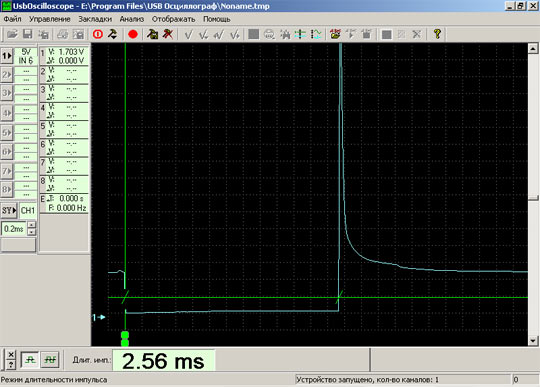Open the Анализ menu
This screenshot has height=387, width=540.
click(x=132, y=19)
